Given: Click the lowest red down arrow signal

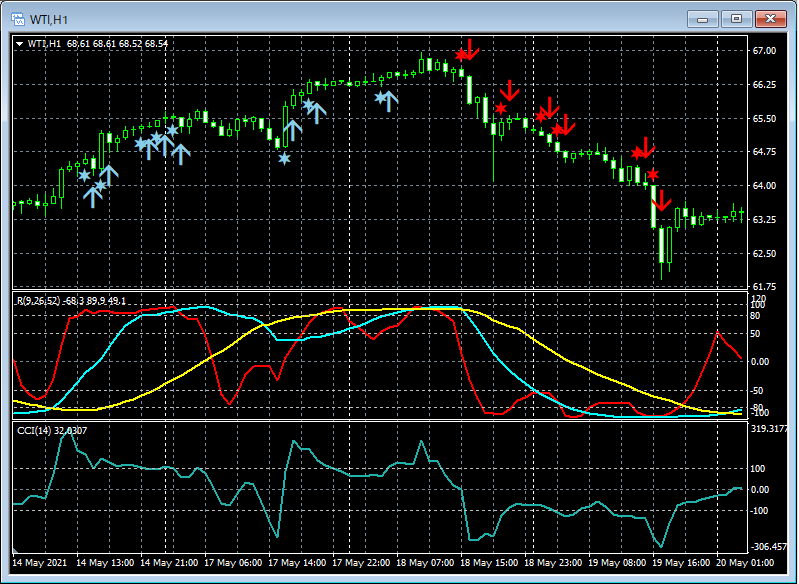Looking at the screenshot, I should click(660, 200).
